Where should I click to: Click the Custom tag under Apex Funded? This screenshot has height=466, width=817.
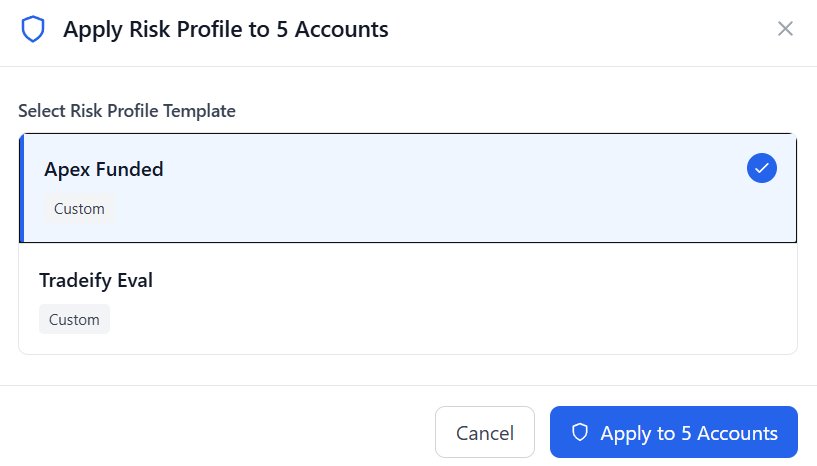(x=79, y=209)
